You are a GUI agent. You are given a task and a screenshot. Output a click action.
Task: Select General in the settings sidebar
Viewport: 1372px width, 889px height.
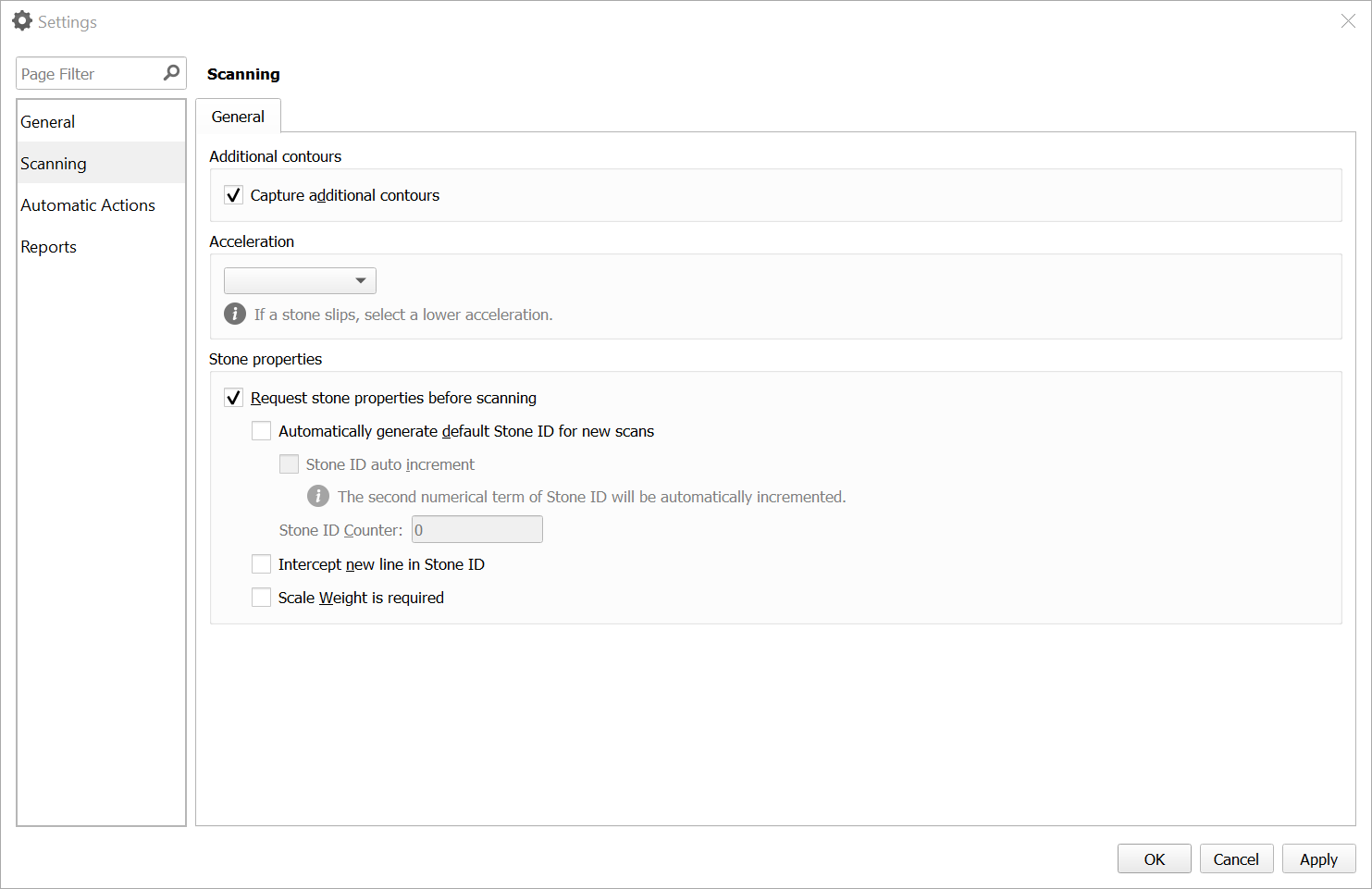point(47,121)
